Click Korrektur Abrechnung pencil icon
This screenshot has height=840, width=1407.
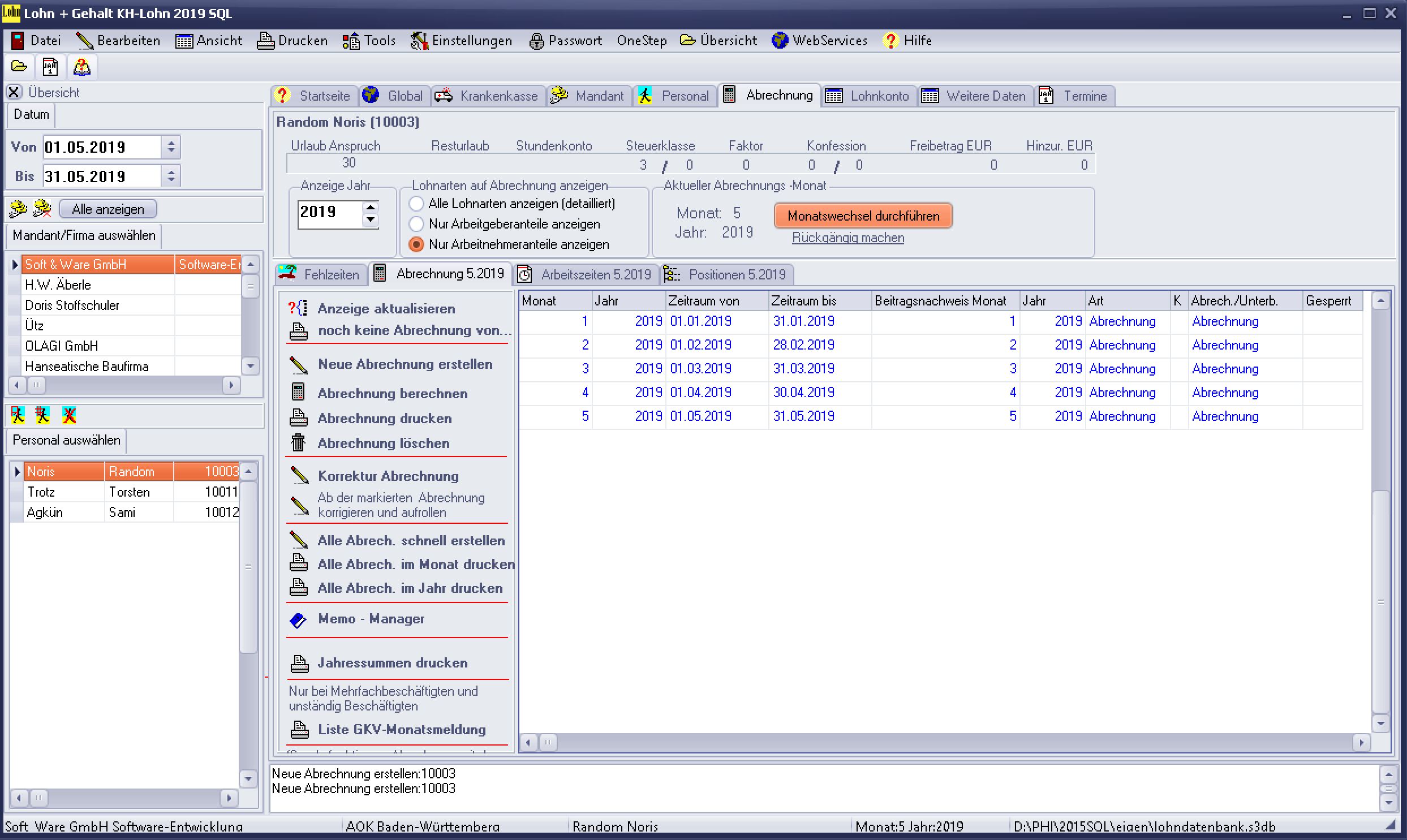click(x=298, y=475)
